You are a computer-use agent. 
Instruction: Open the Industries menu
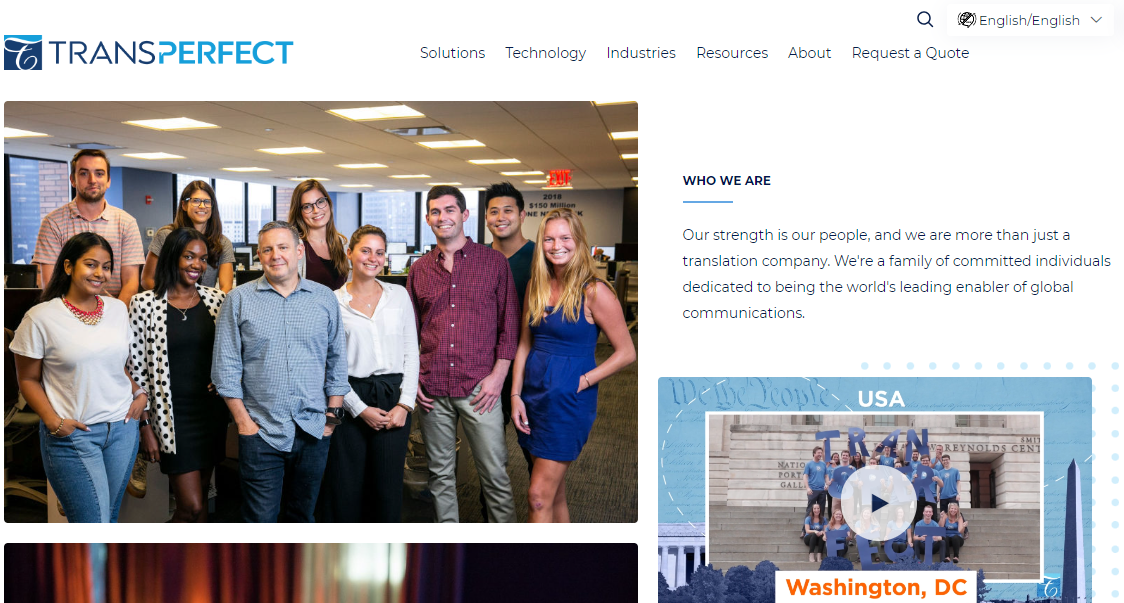(641, 53)
